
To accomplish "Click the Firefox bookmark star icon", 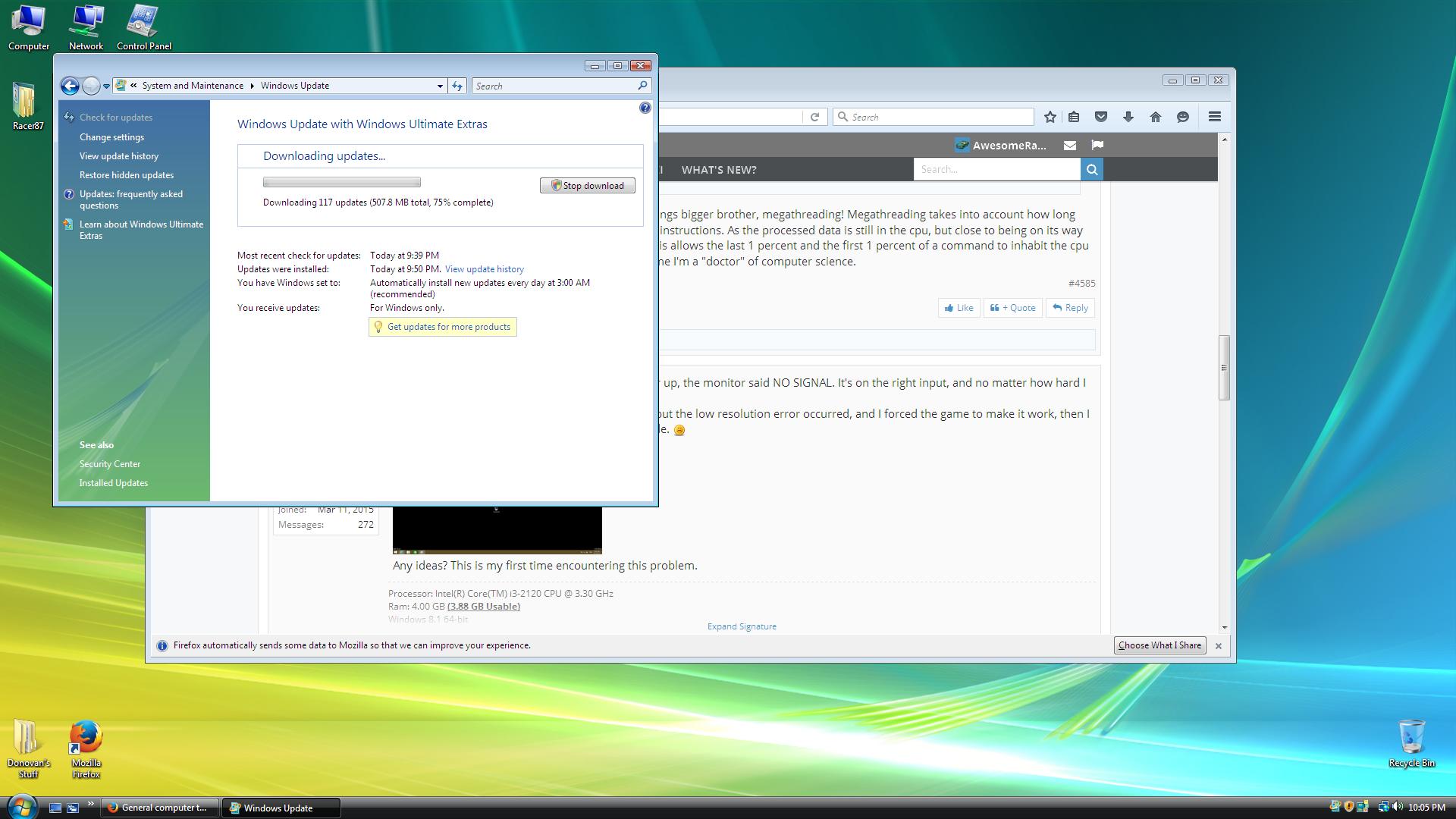I will pyautogui.click(x=1050, y=117).
